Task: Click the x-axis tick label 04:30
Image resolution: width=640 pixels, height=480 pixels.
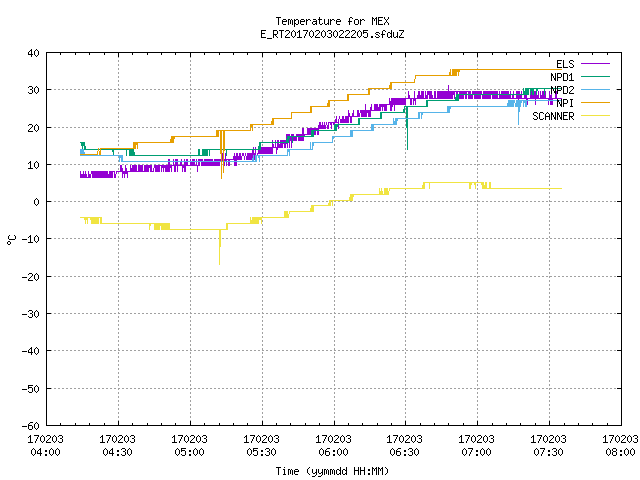Action: click(x=117, y=453)
